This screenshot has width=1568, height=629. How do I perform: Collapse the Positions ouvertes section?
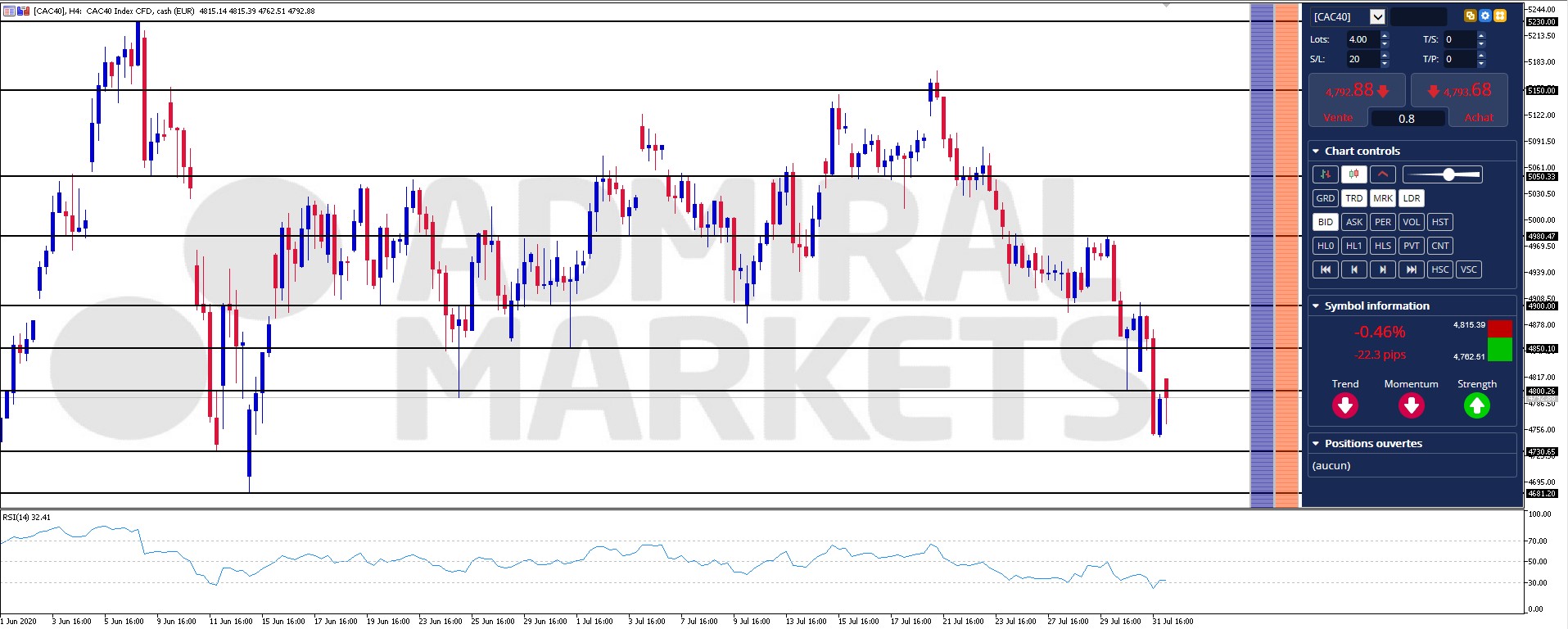click(1316, 444)
